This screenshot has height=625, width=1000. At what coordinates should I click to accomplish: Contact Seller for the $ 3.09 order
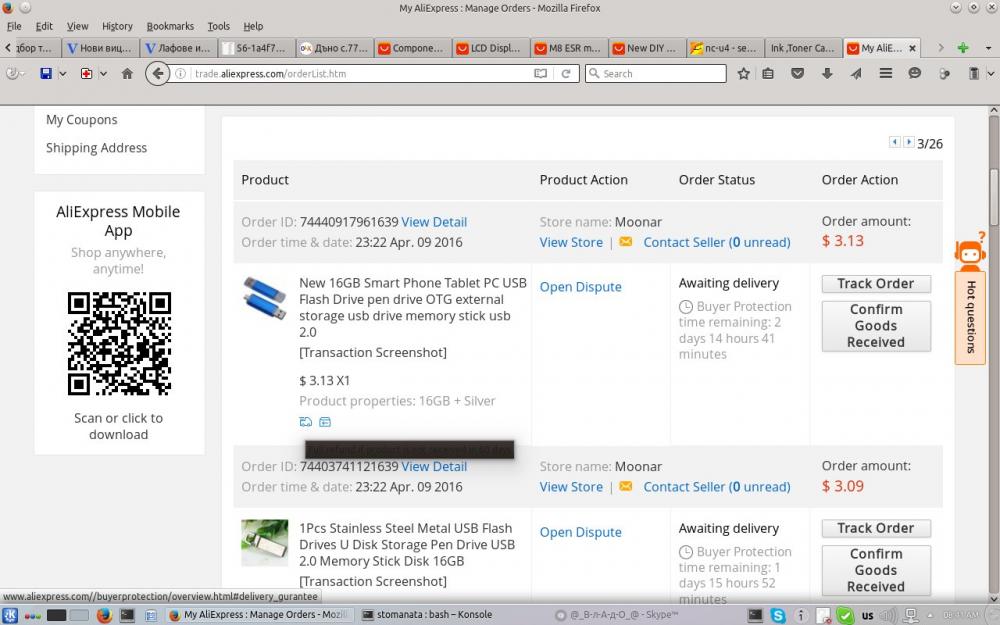717,487
